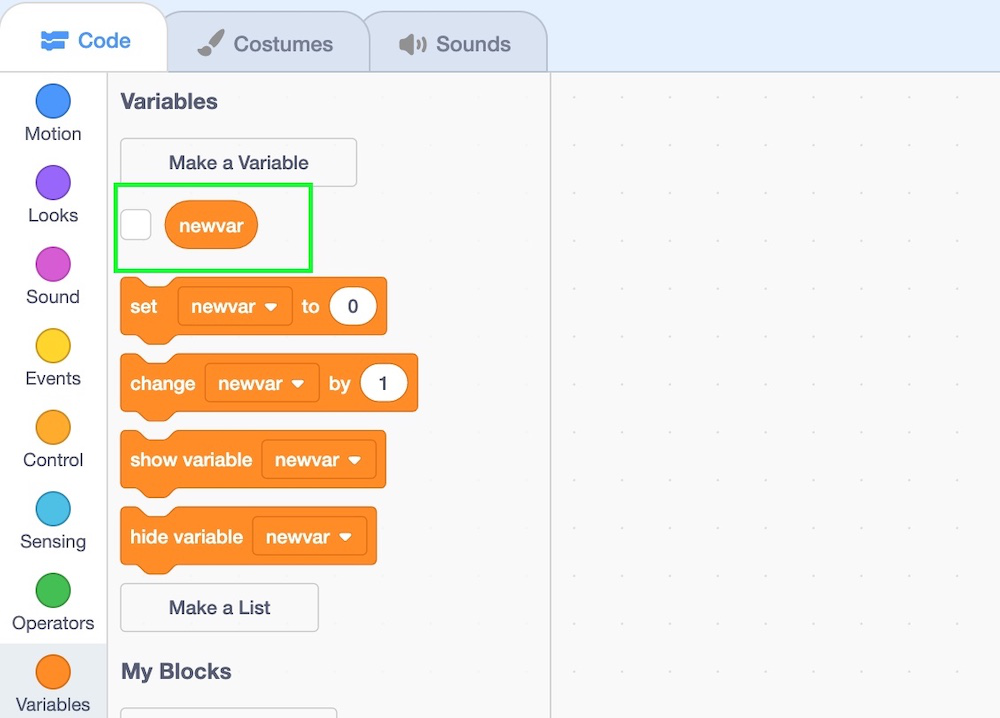Open the Motion block category
This screenshot has height=718, width=1000.
[53, 114]
